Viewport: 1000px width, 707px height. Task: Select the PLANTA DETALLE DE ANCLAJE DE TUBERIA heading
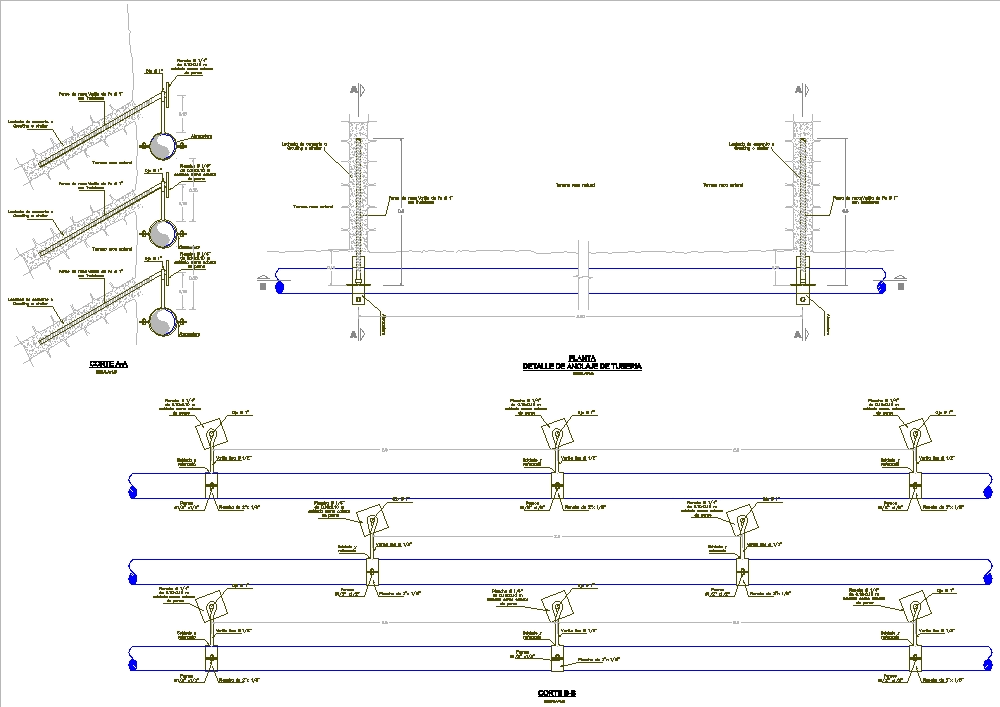pos(581,361)
